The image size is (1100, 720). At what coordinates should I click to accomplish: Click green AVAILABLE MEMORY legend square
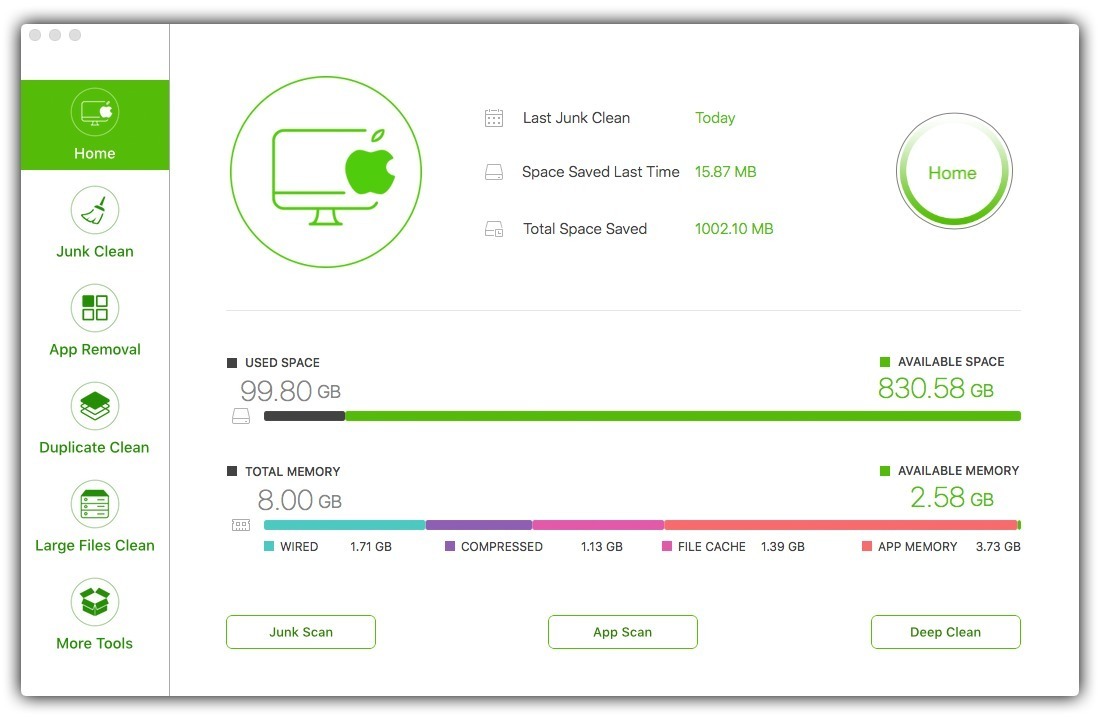[885, 471]
